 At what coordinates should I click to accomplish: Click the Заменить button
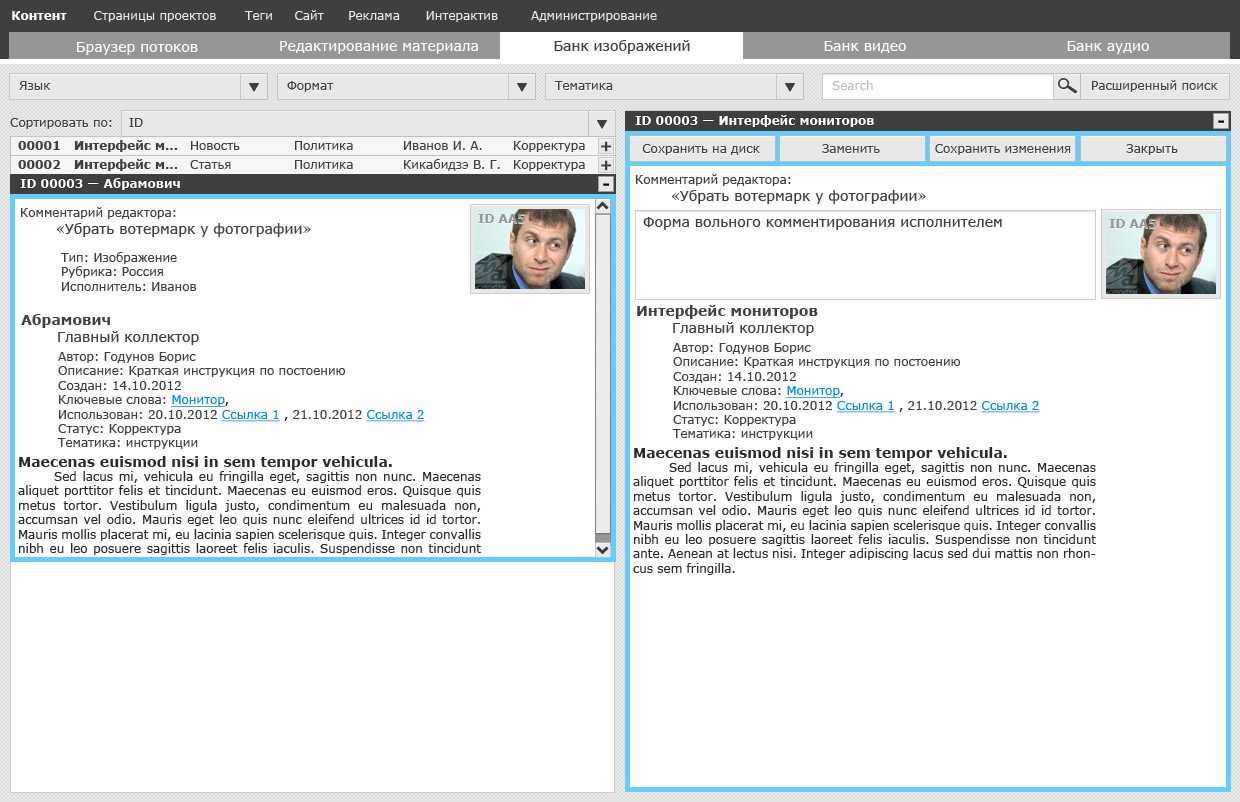851,149
